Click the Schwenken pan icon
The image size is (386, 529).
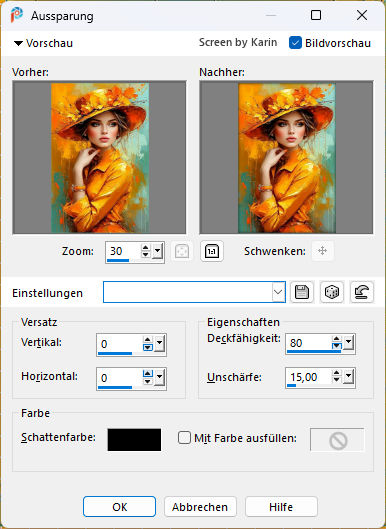323,251
